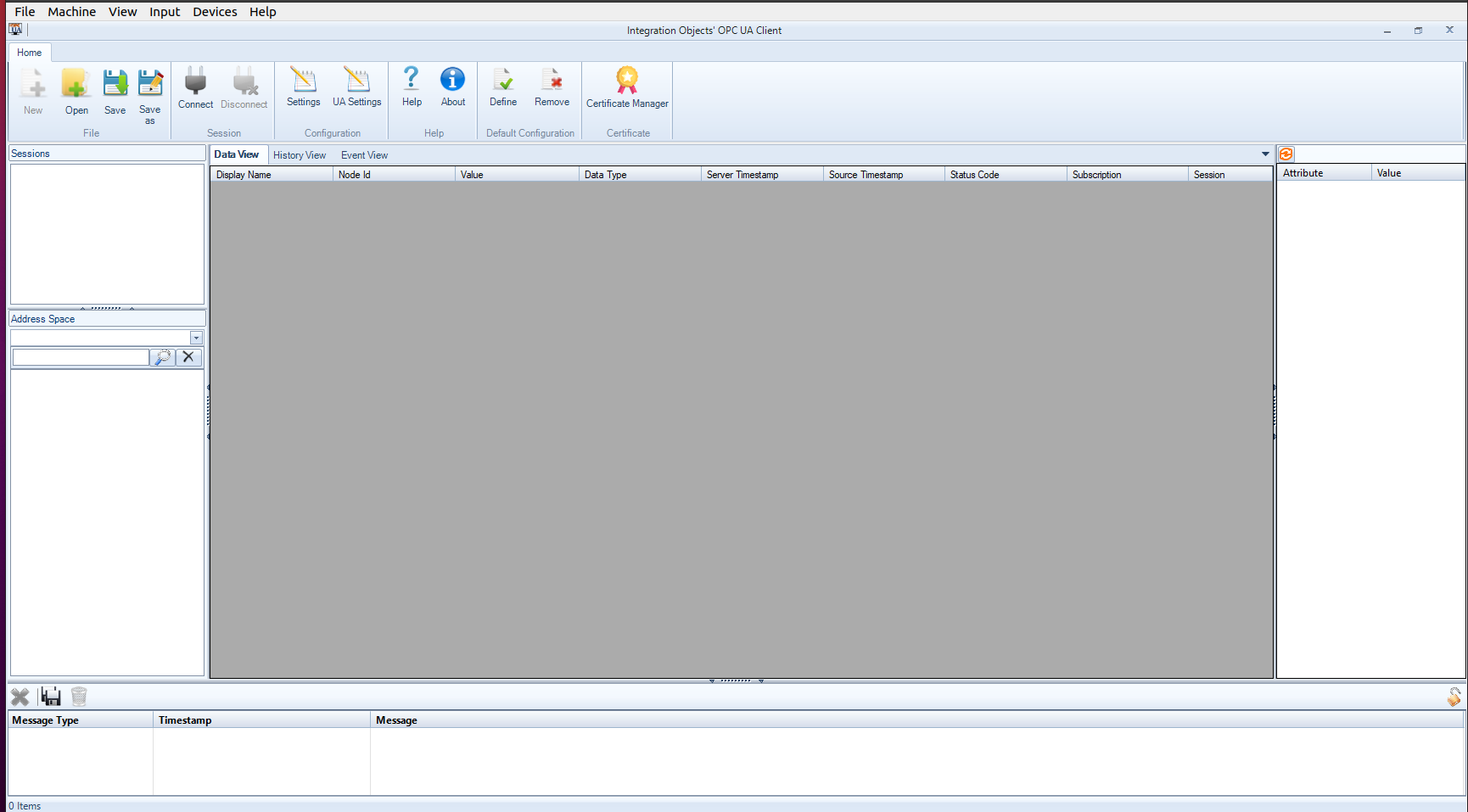Click the Address Space search input field
1468x812 pixels.
[x=81, y=357]
